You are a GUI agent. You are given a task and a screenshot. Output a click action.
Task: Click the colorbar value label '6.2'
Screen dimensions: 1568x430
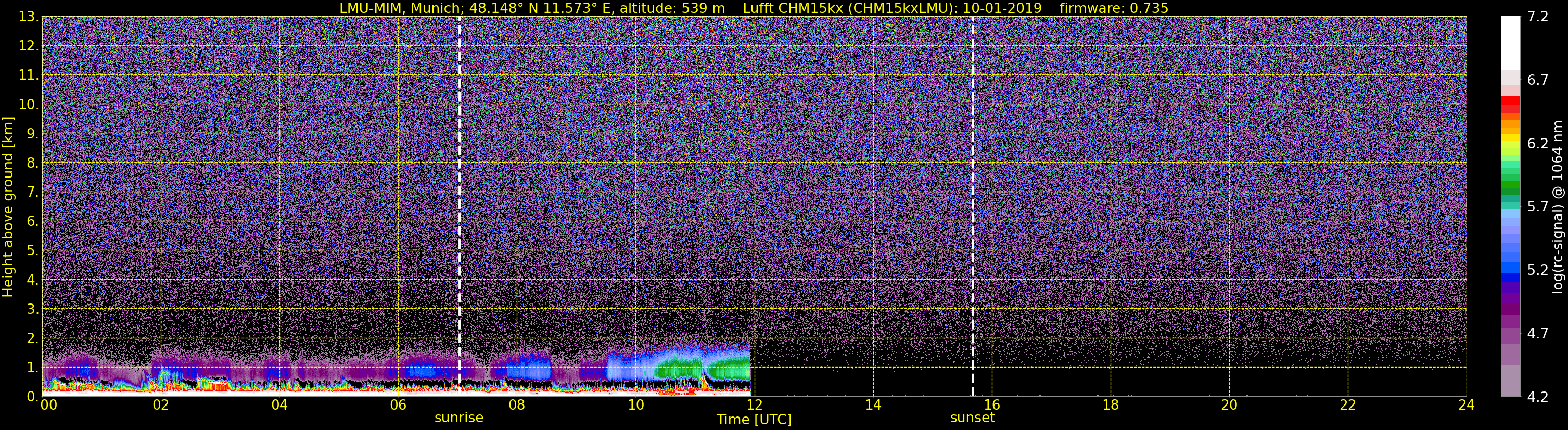(1538, 143)
